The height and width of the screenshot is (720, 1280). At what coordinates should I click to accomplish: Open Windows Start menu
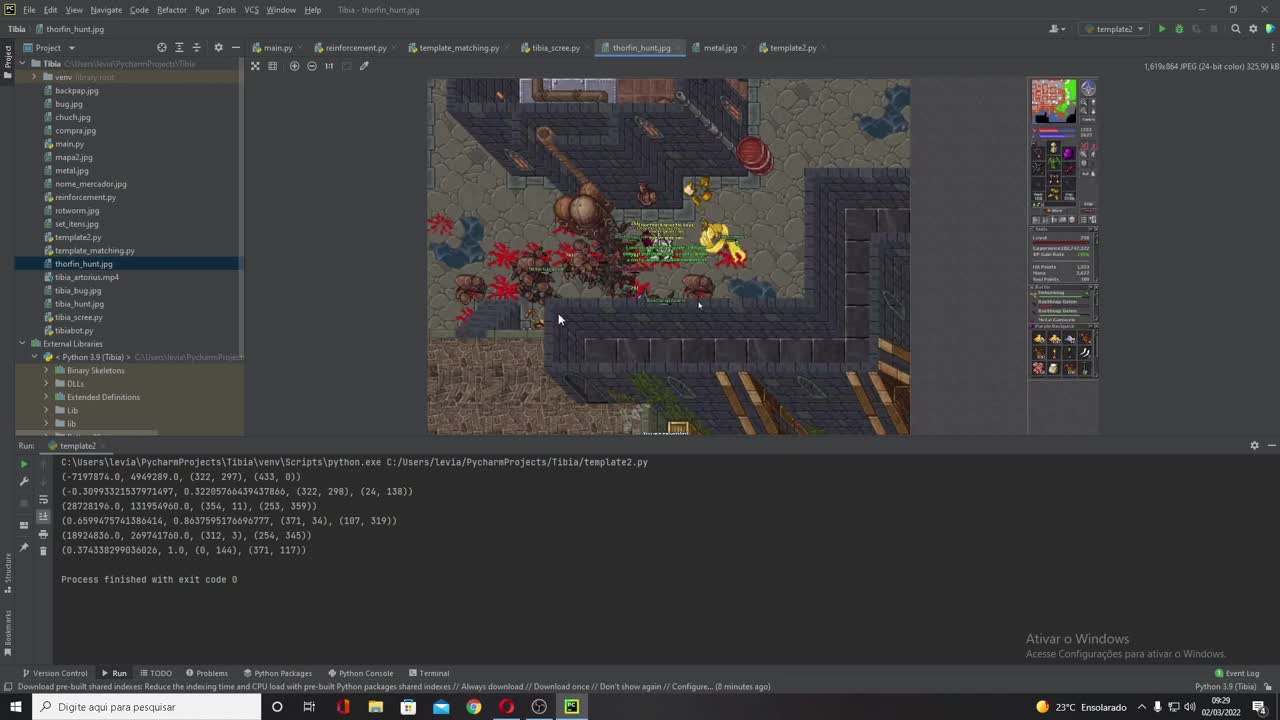(16, 707)
